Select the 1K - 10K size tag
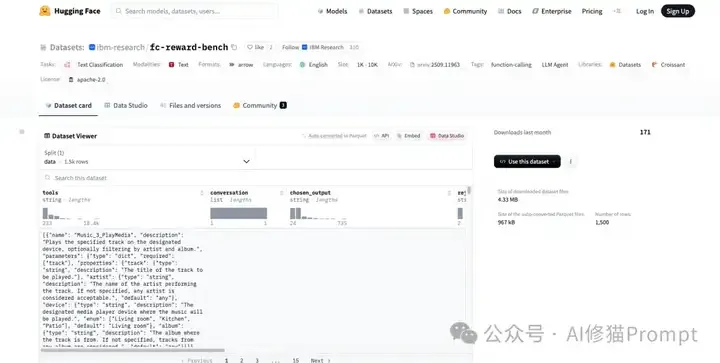 (x=367, y=65)
